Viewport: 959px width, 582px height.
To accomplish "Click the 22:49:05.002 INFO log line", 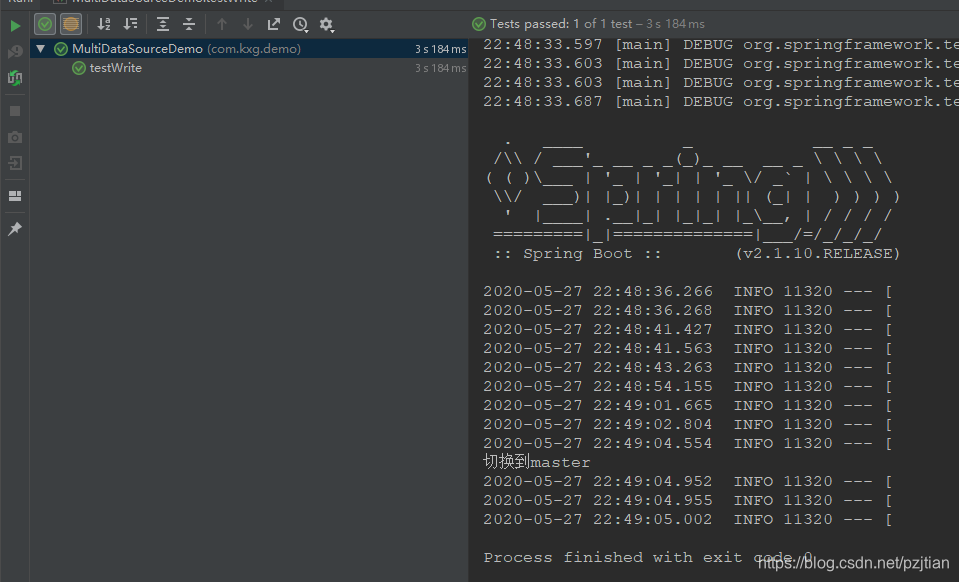I will (687, 520).
